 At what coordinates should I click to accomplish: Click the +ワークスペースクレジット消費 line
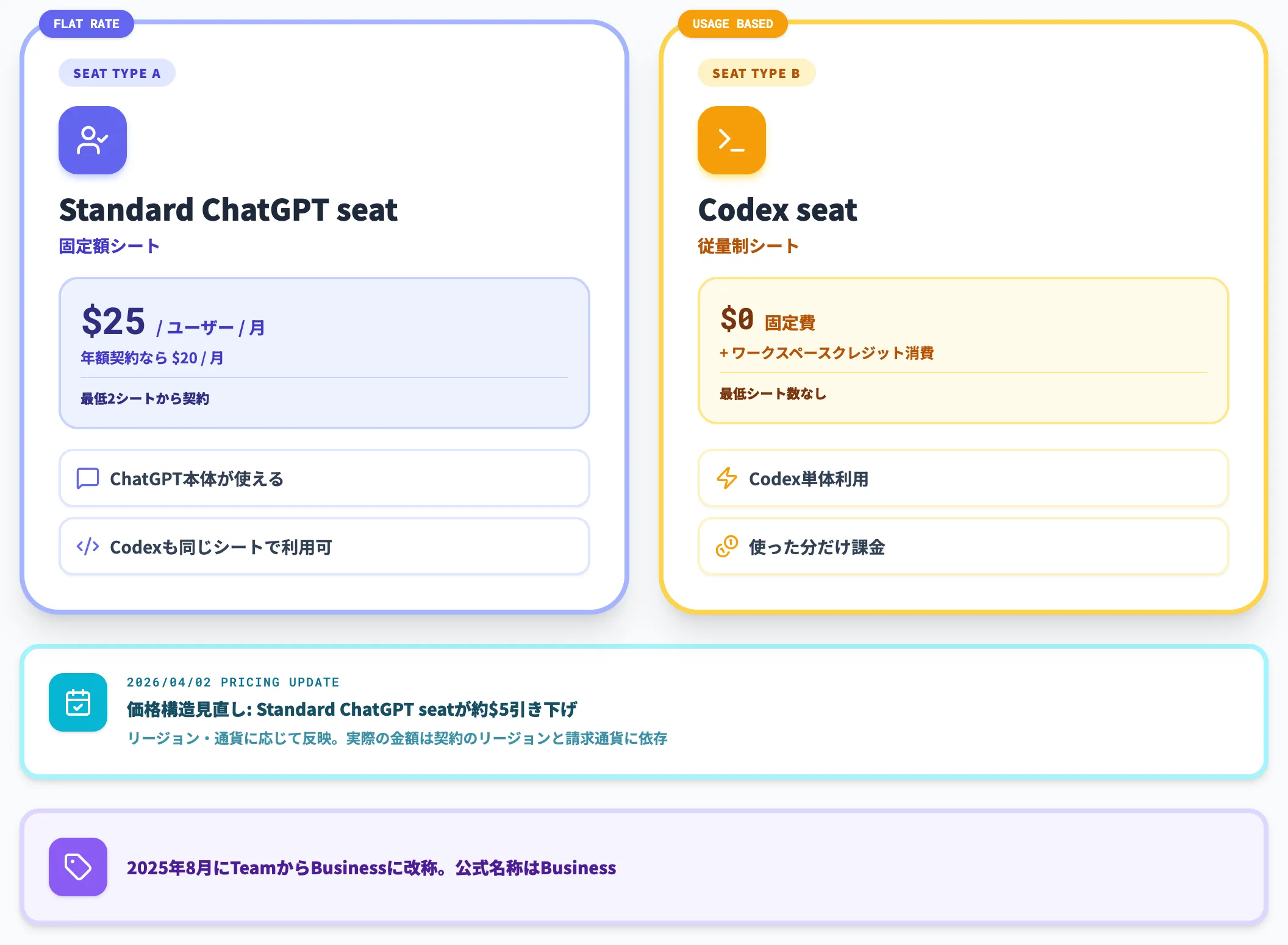tap(826, 353)
